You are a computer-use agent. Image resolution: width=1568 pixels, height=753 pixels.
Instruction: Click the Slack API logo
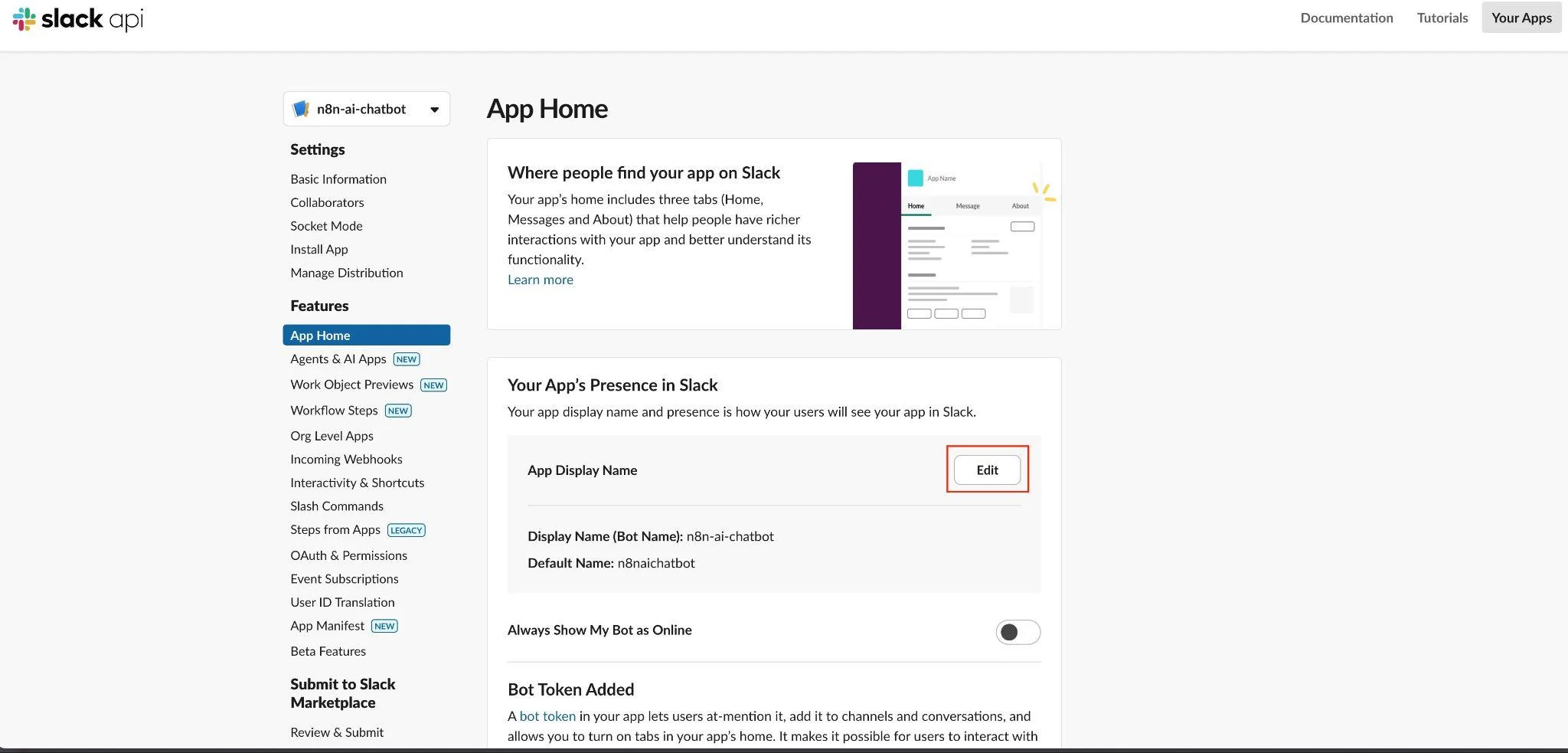click(78, 18)
